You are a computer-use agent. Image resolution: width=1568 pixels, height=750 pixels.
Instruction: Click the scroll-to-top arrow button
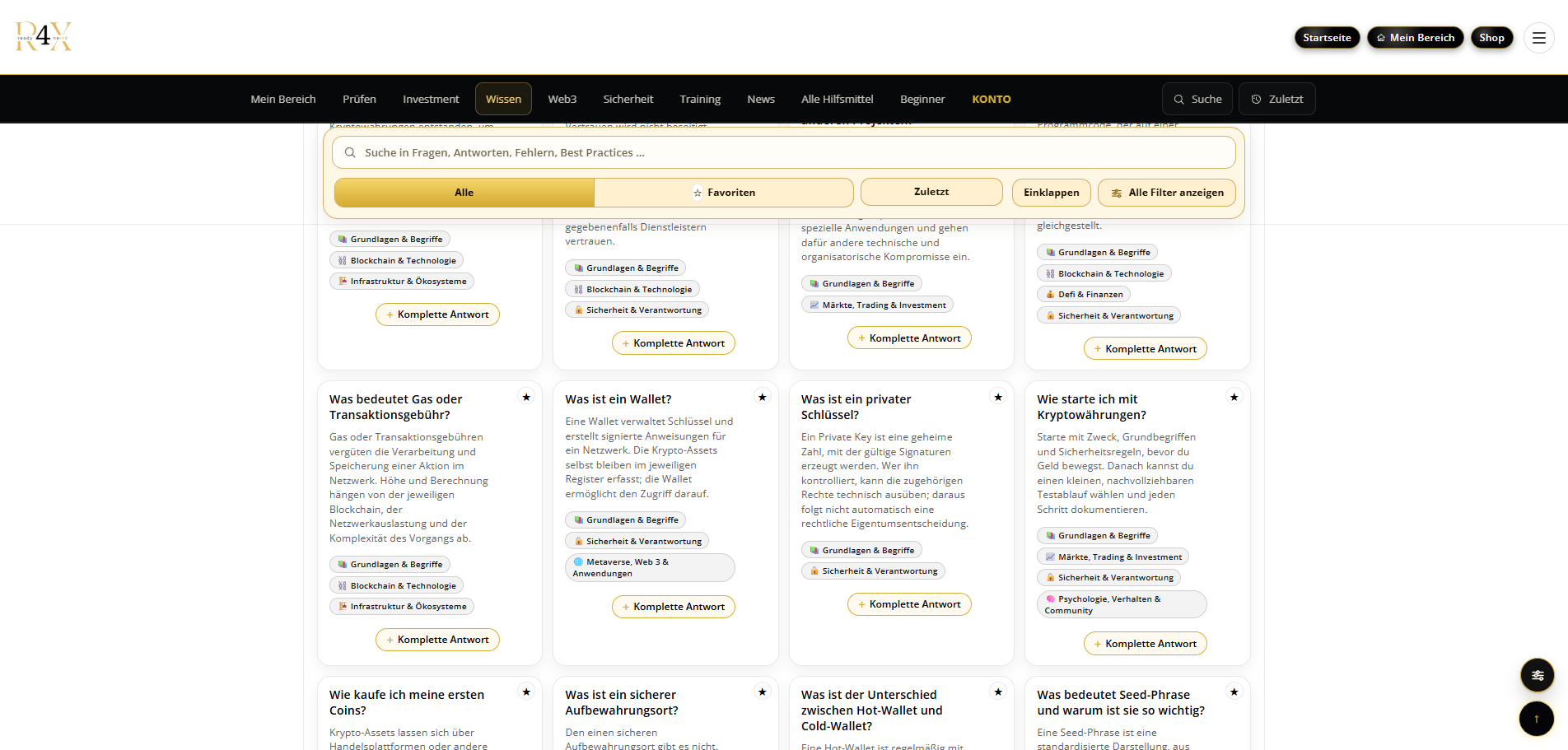pos(1537,719)
